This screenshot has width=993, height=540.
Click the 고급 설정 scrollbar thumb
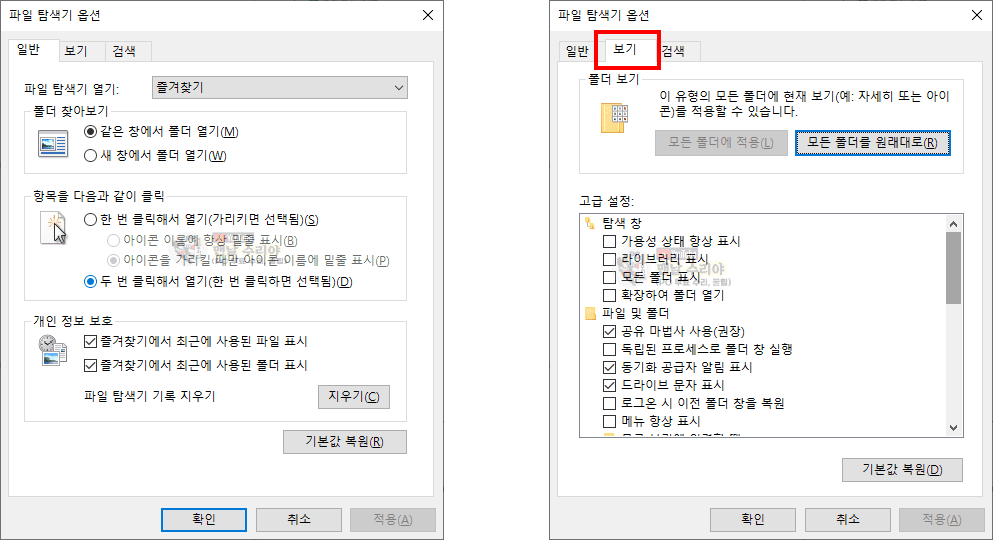954,268
